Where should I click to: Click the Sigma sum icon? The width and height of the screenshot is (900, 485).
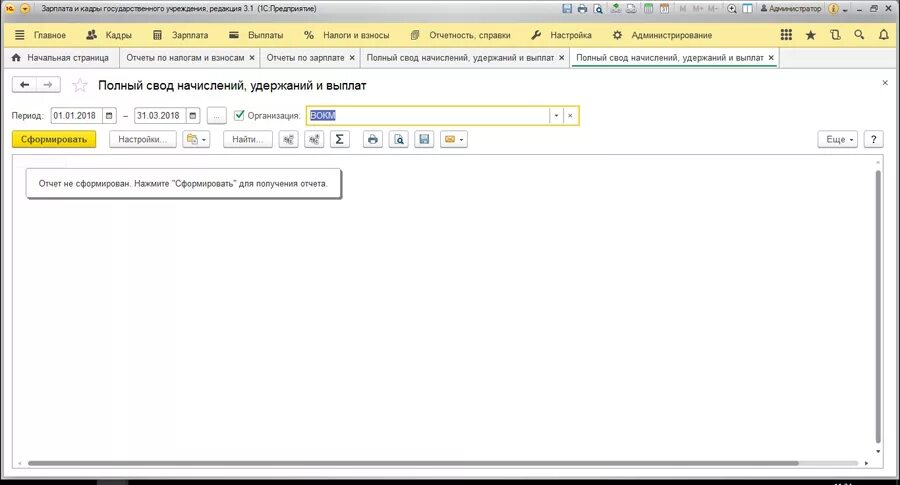pos(339,139)
